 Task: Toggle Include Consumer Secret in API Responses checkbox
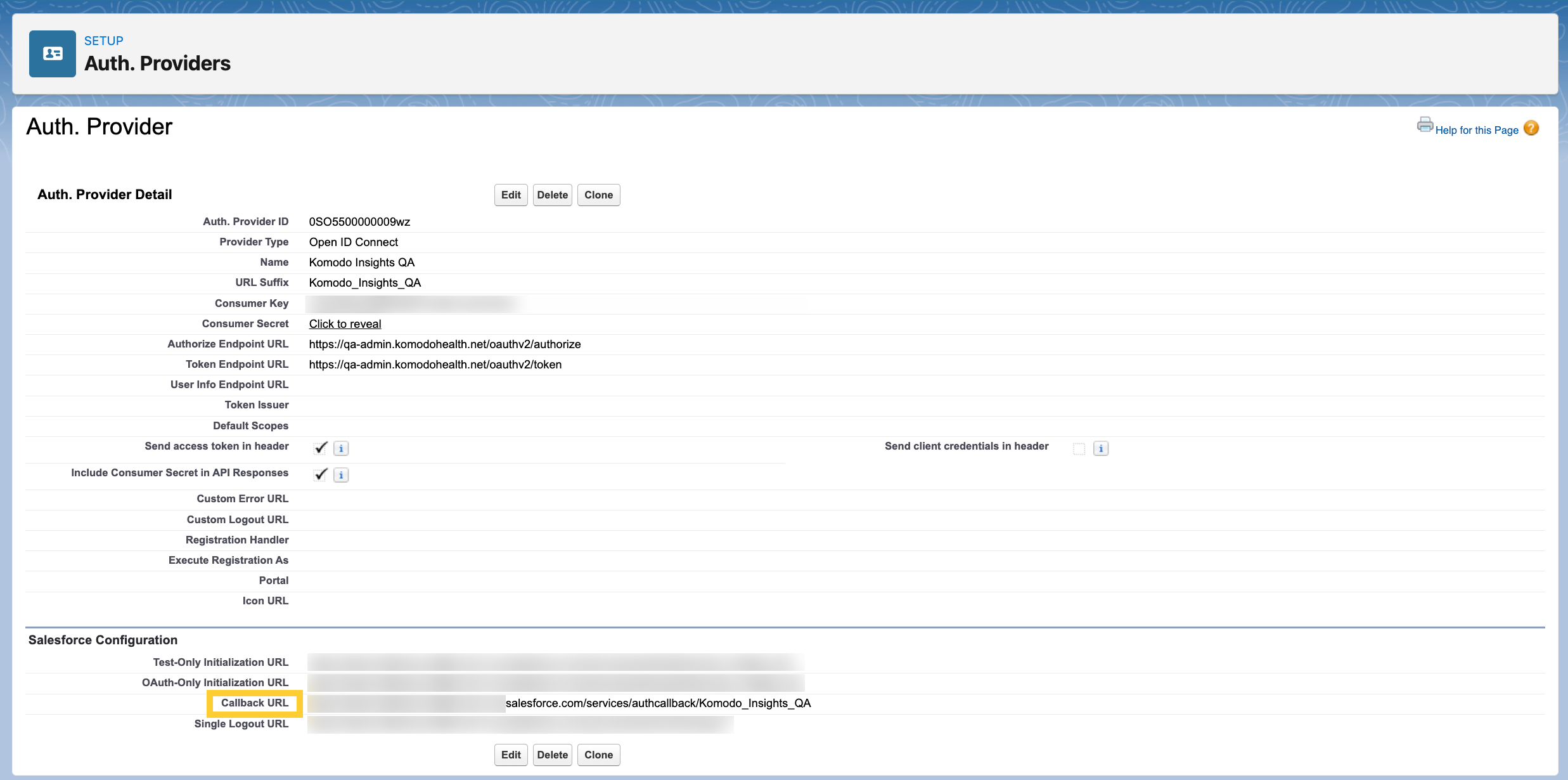321,474
